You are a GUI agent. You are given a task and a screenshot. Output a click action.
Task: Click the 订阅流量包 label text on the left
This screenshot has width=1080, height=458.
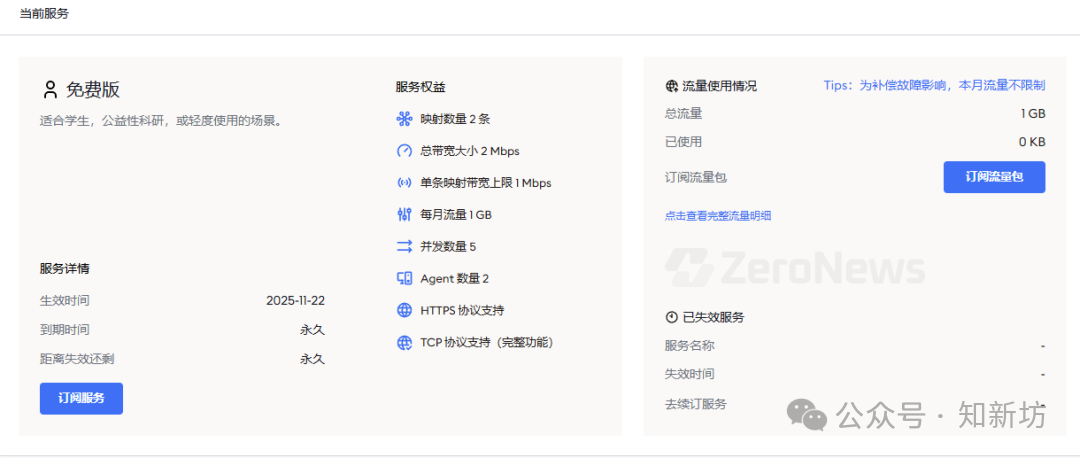[x=696, y=178]
